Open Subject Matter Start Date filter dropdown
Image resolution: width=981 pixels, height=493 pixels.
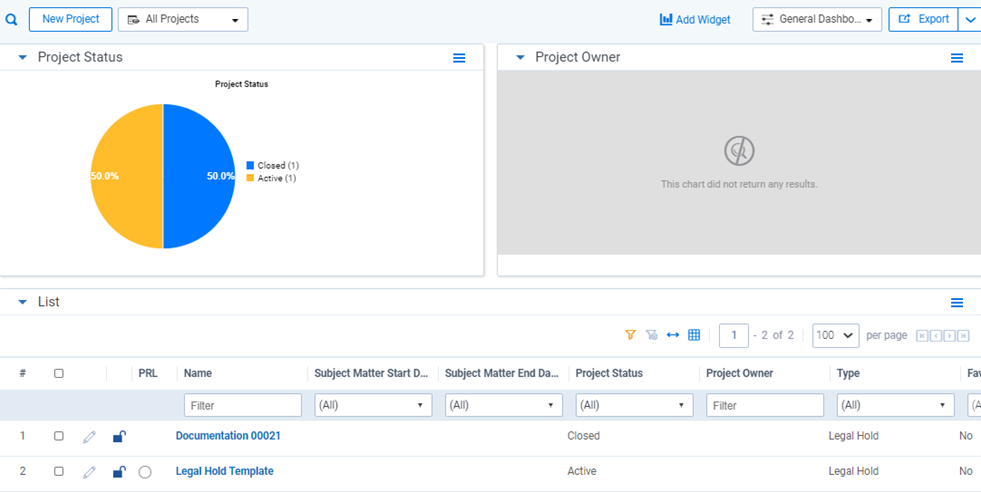coord(374,405)
